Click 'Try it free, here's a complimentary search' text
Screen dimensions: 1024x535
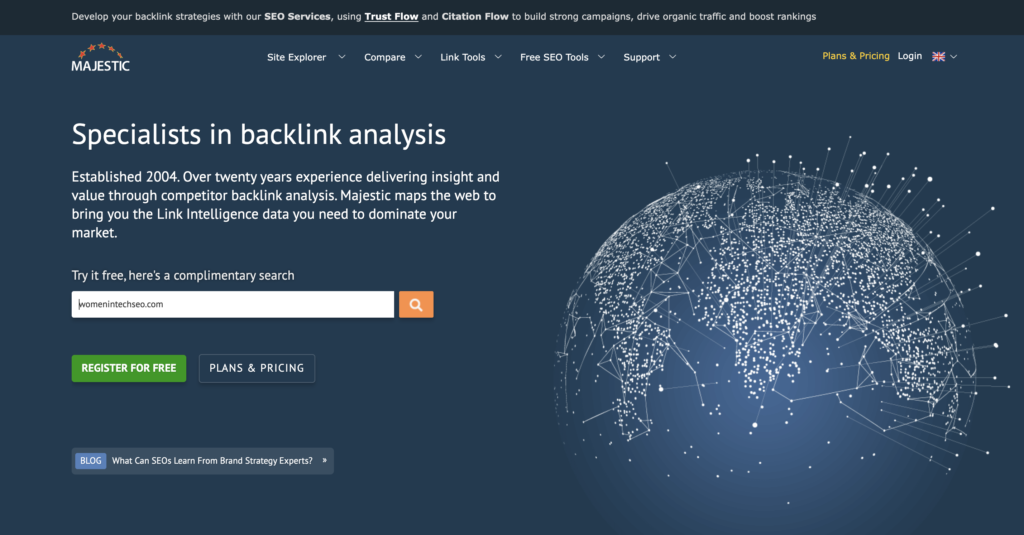point(183,276)
